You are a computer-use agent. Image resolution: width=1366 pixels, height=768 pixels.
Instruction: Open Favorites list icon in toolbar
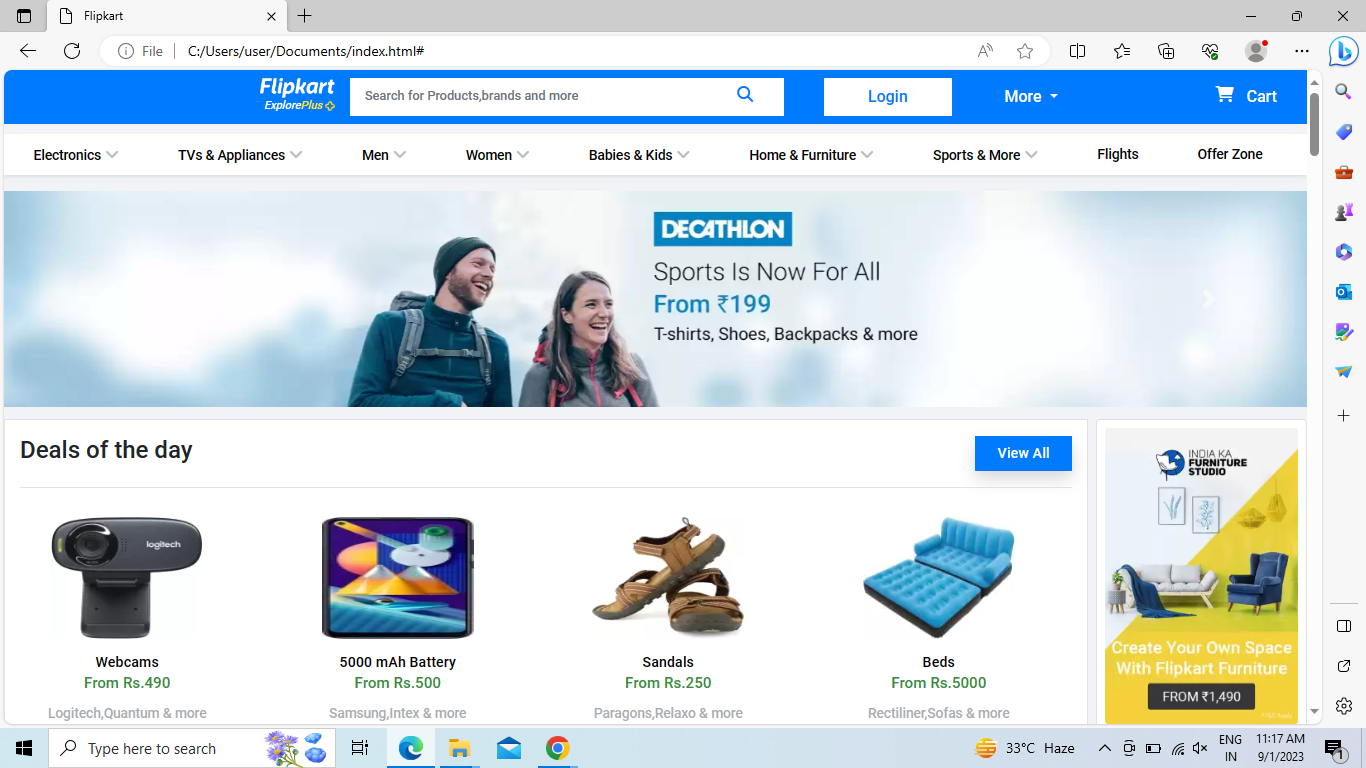tap(1122, 51)
